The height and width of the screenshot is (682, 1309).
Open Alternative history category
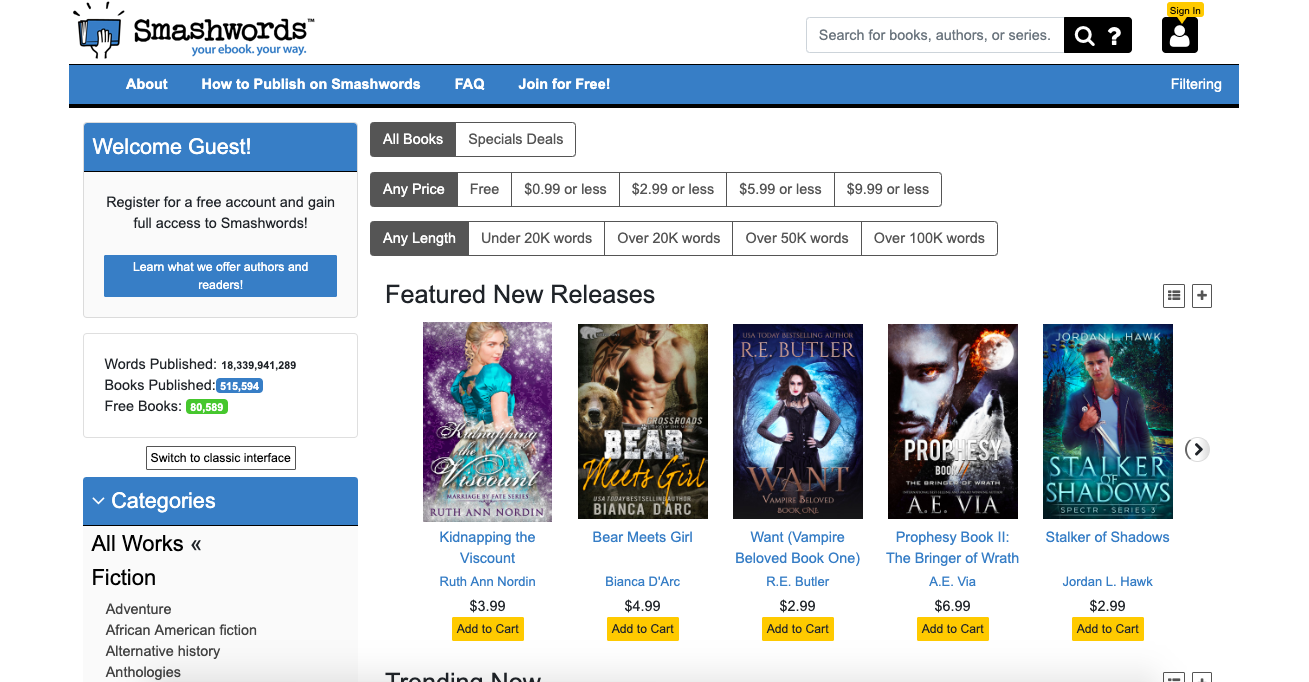tap(163, 651)
